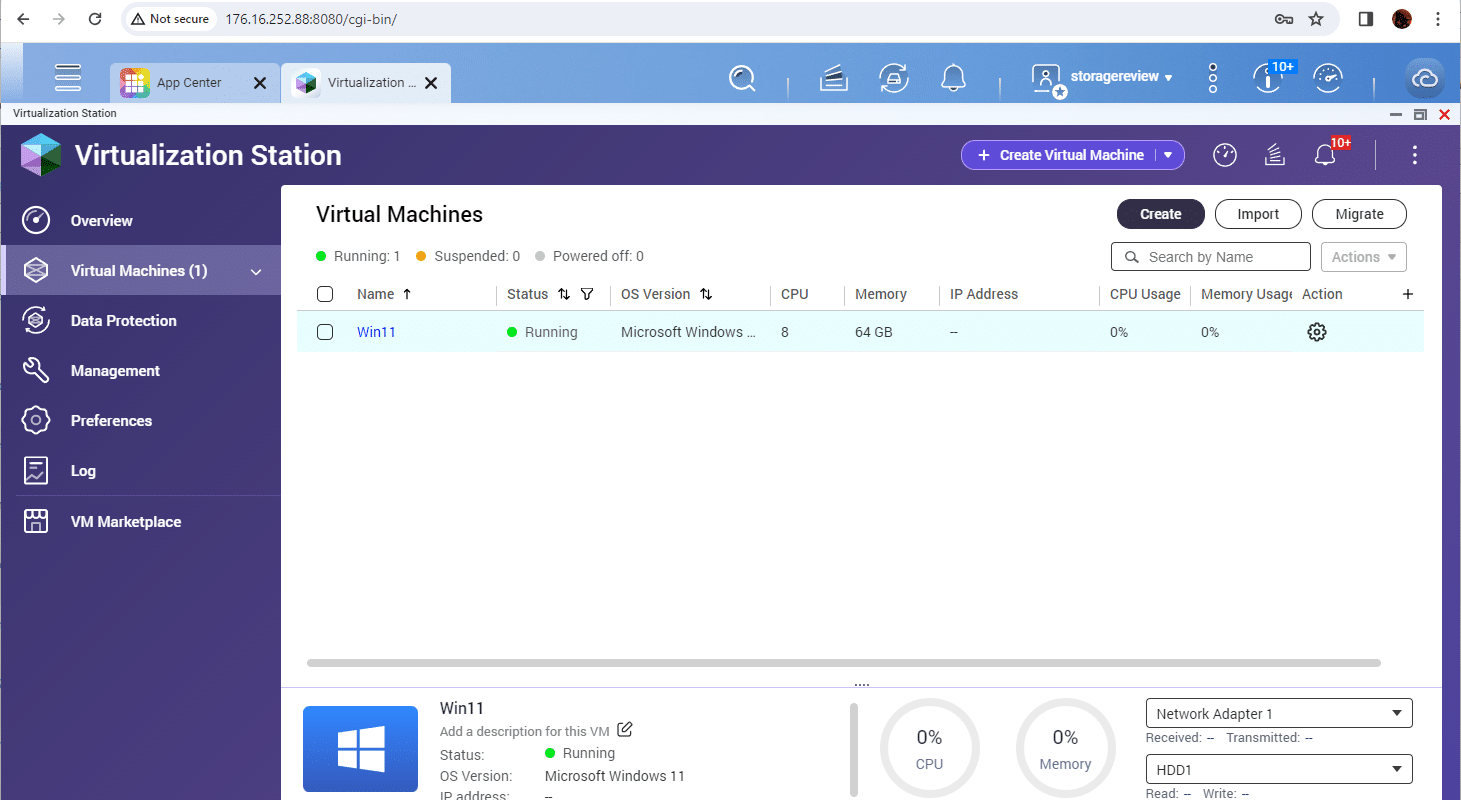Open the resource monitor gauge in Virtualization Station
The image size is (1461, 800).
coord(1225,155)
